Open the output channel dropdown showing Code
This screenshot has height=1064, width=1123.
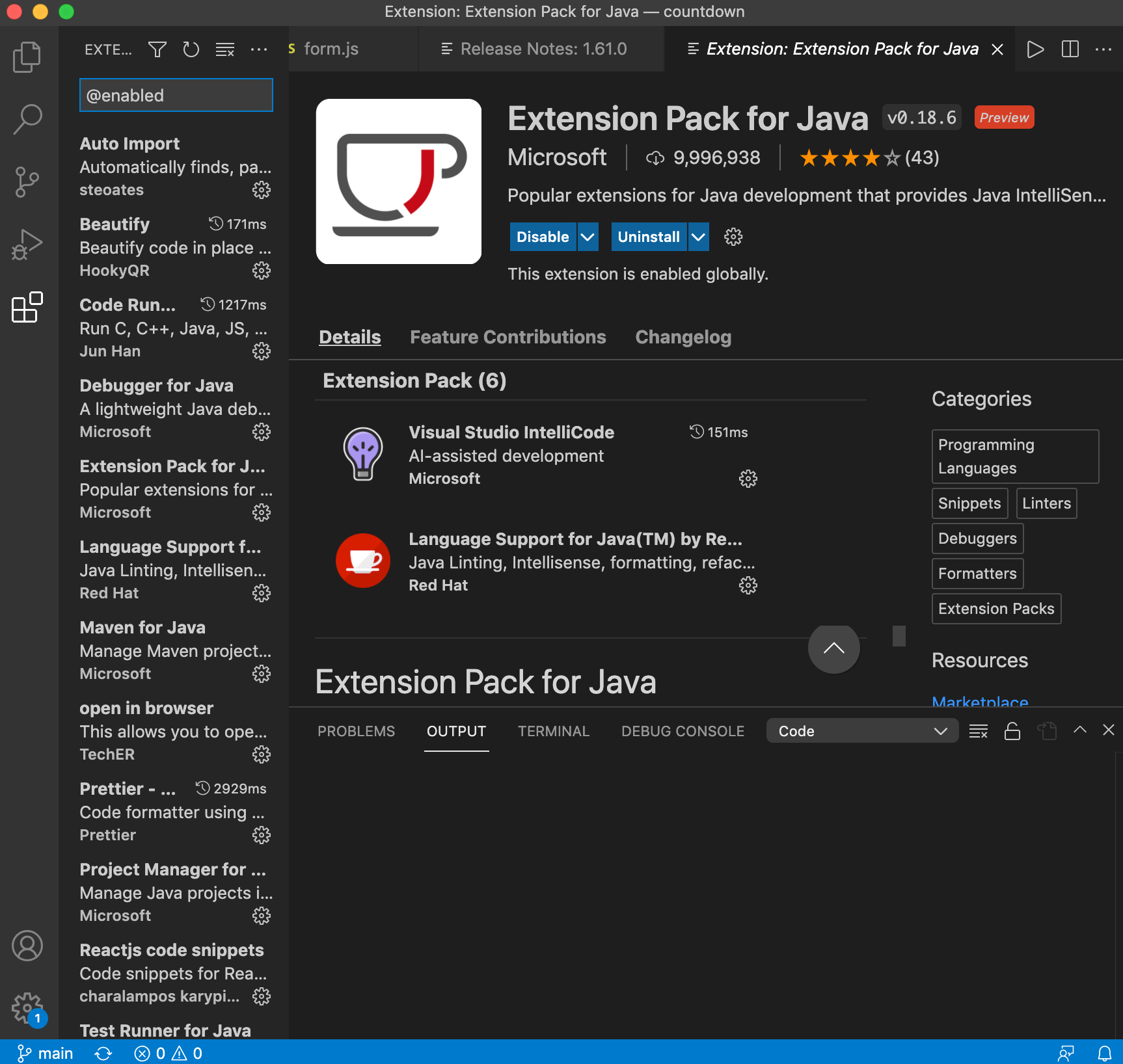coord(862,731)
